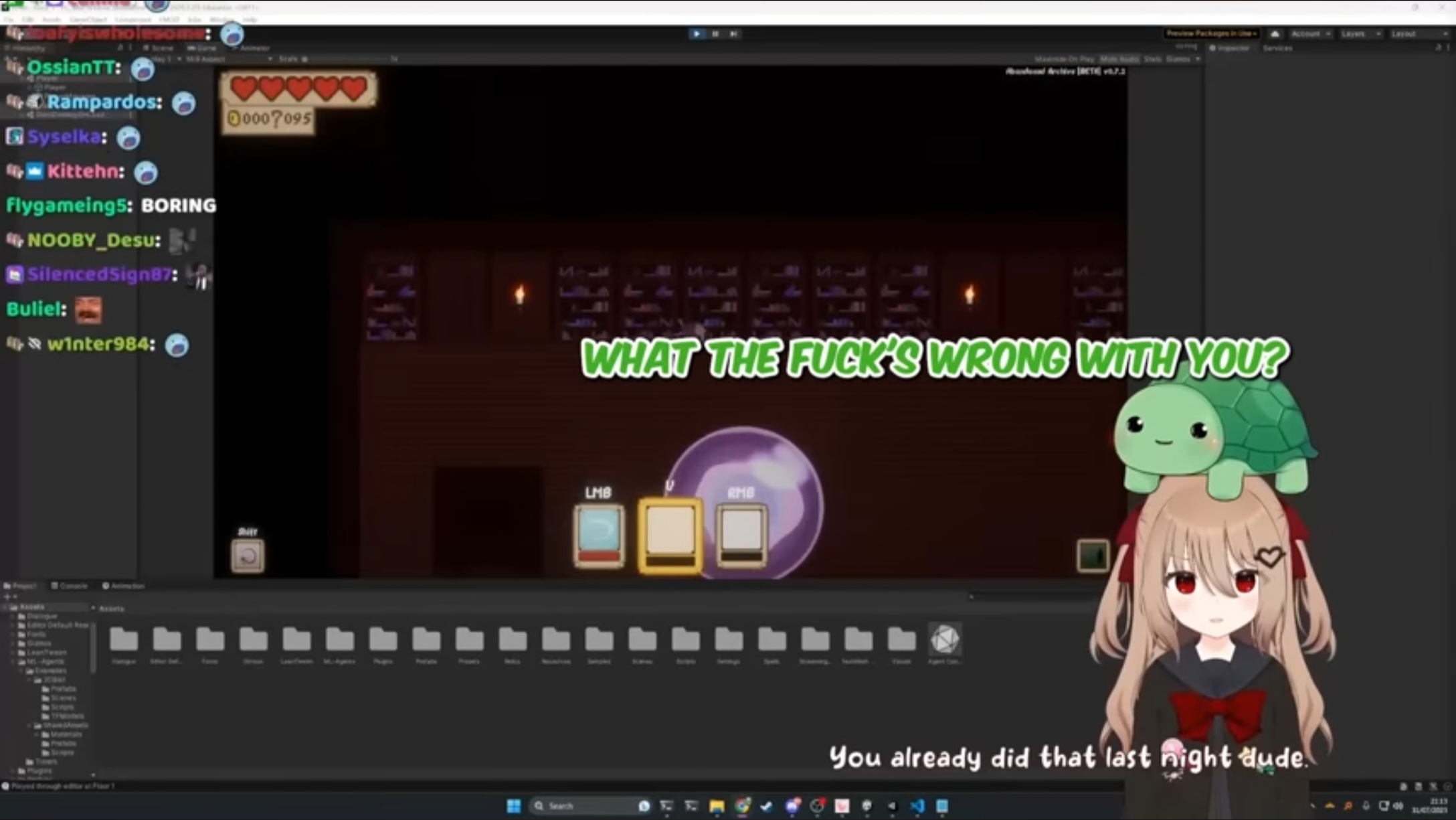Click the cloud services icon
This screenshot has width=1456, height=820.
tap(1275, 33)
